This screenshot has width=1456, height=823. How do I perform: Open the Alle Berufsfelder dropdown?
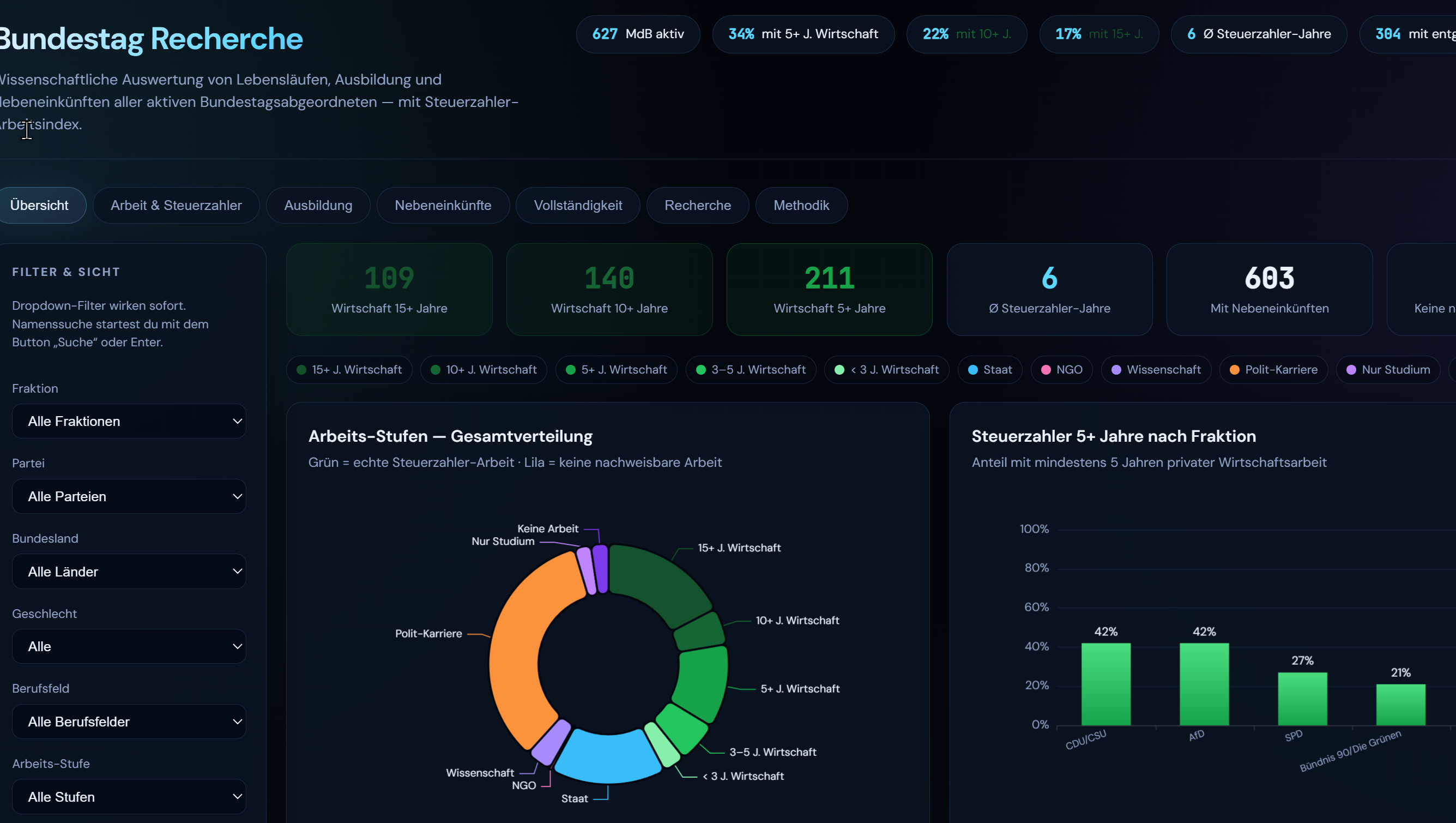129,721
